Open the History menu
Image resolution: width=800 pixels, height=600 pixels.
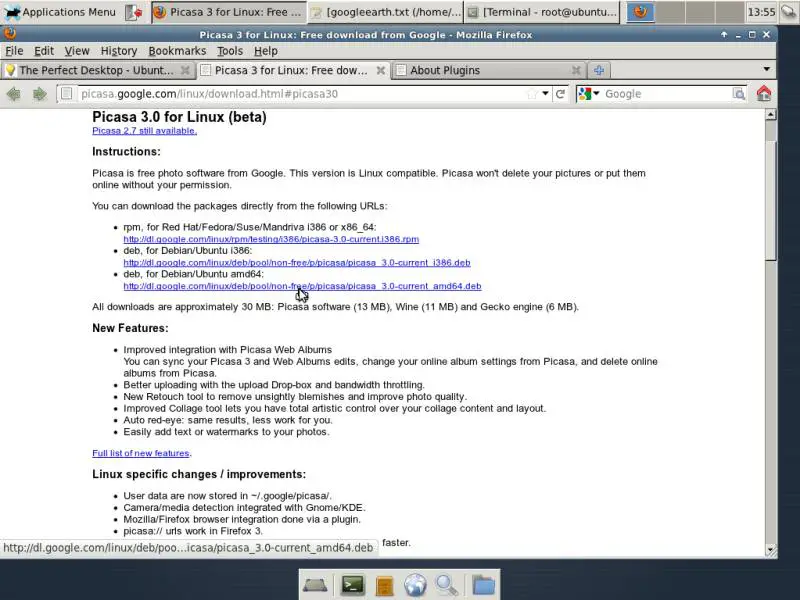(x=119, y=51)
